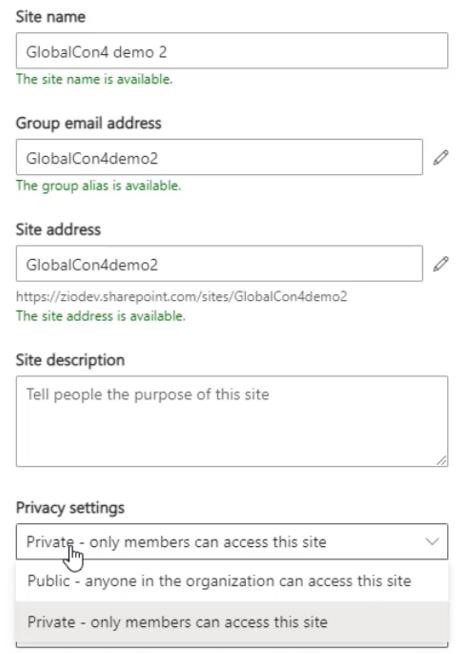Click the Site description text area
This screenshot has height=654, width=459.
(x=232, y=421)
